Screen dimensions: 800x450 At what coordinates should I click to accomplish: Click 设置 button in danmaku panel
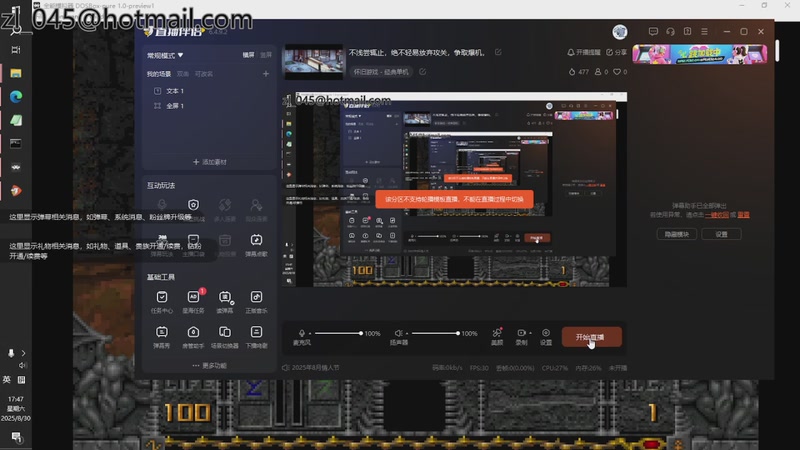coord(721,234)
